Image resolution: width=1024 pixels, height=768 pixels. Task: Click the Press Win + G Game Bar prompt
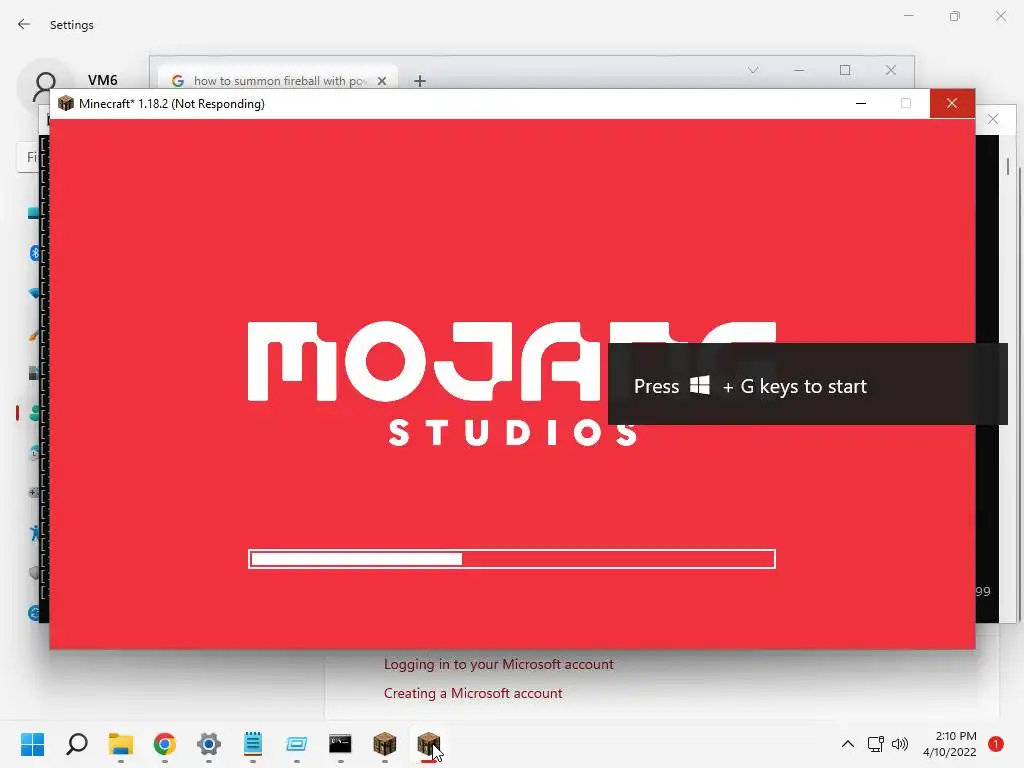pyautogui.click(x=807, y=384)
